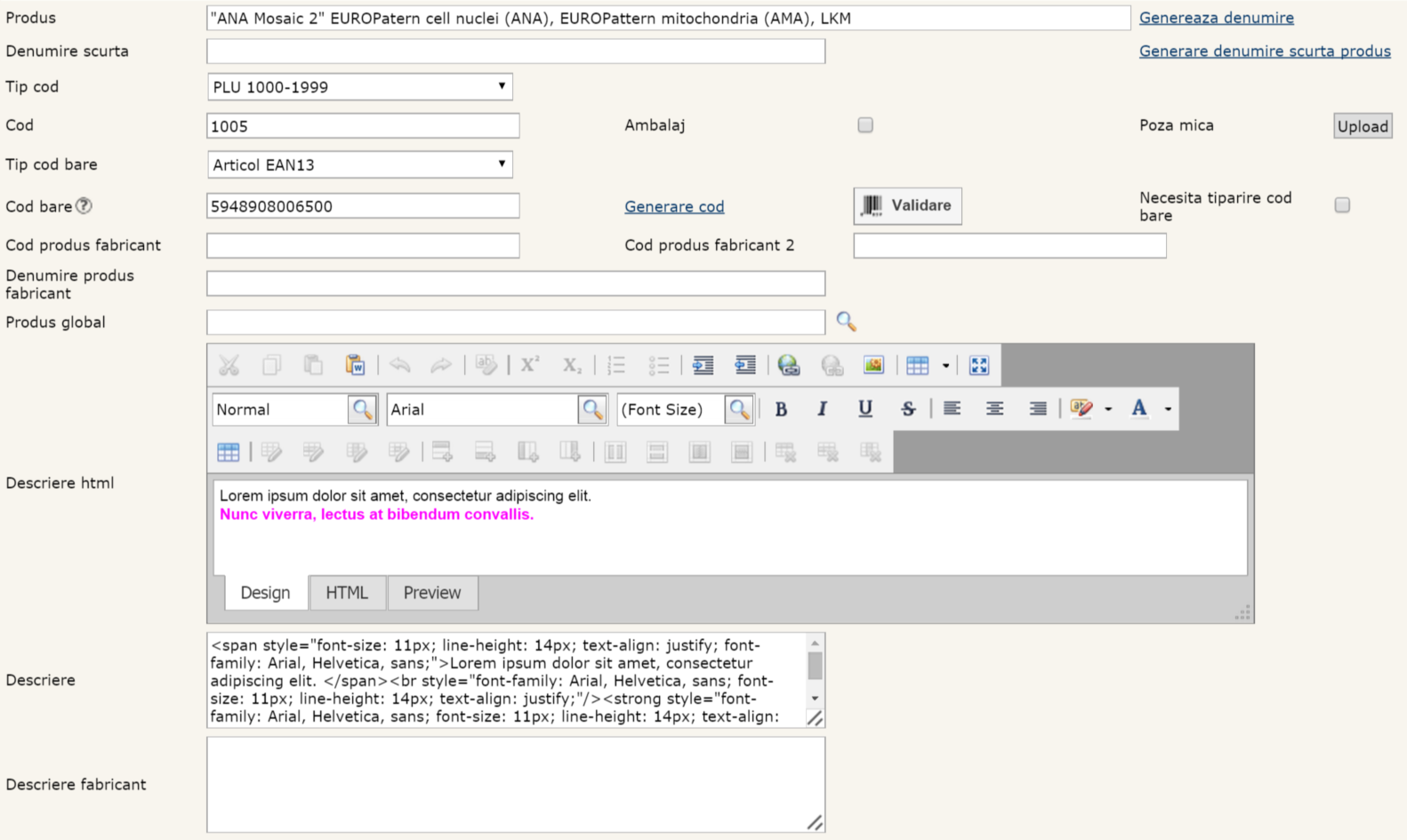Center align the editor text
The height and width of the screenshot is (840, 1407).
(994, 409)
